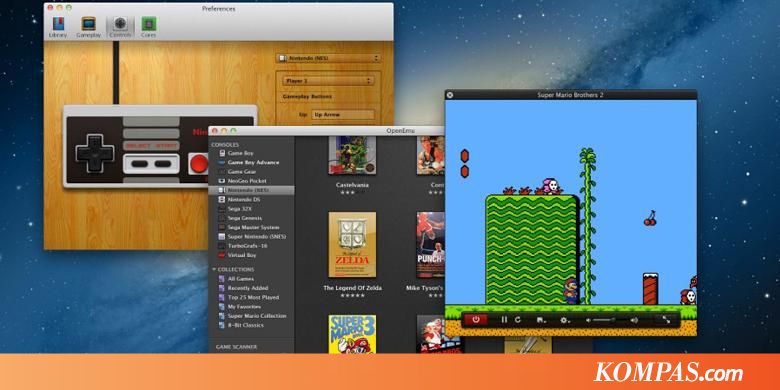
Task: Restart the game with the reset icon
Action: (517, 320)
